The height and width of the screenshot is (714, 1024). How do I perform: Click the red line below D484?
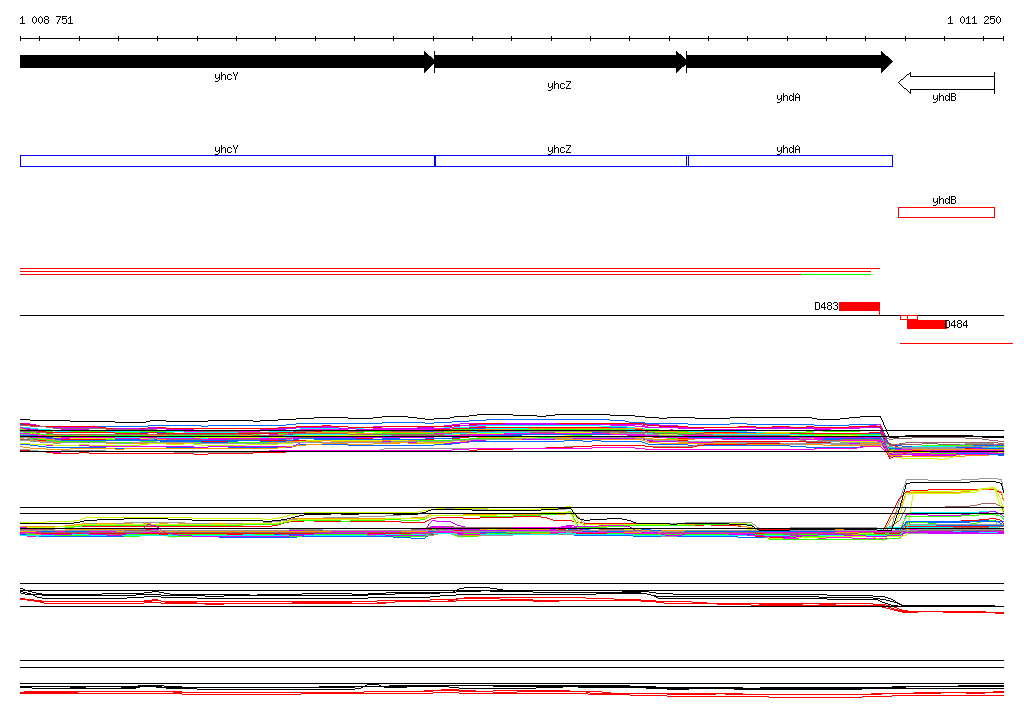(x=956, y=343)
